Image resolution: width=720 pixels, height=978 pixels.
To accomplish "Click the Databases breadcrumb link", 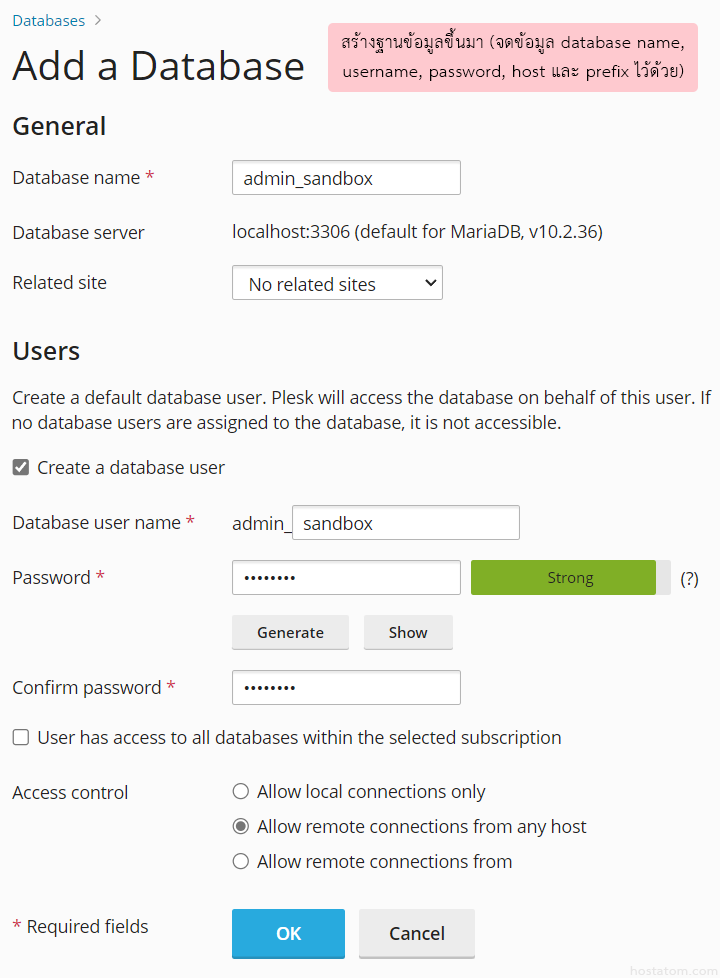I will (x=48, y=20).
